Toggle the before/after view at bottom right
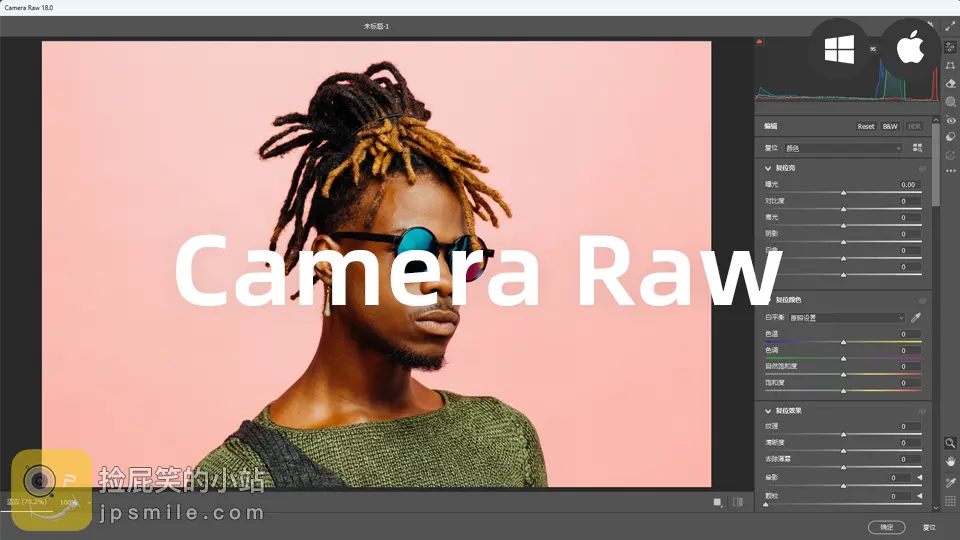This screenshot has width=960, height=540. click(738, 502)
